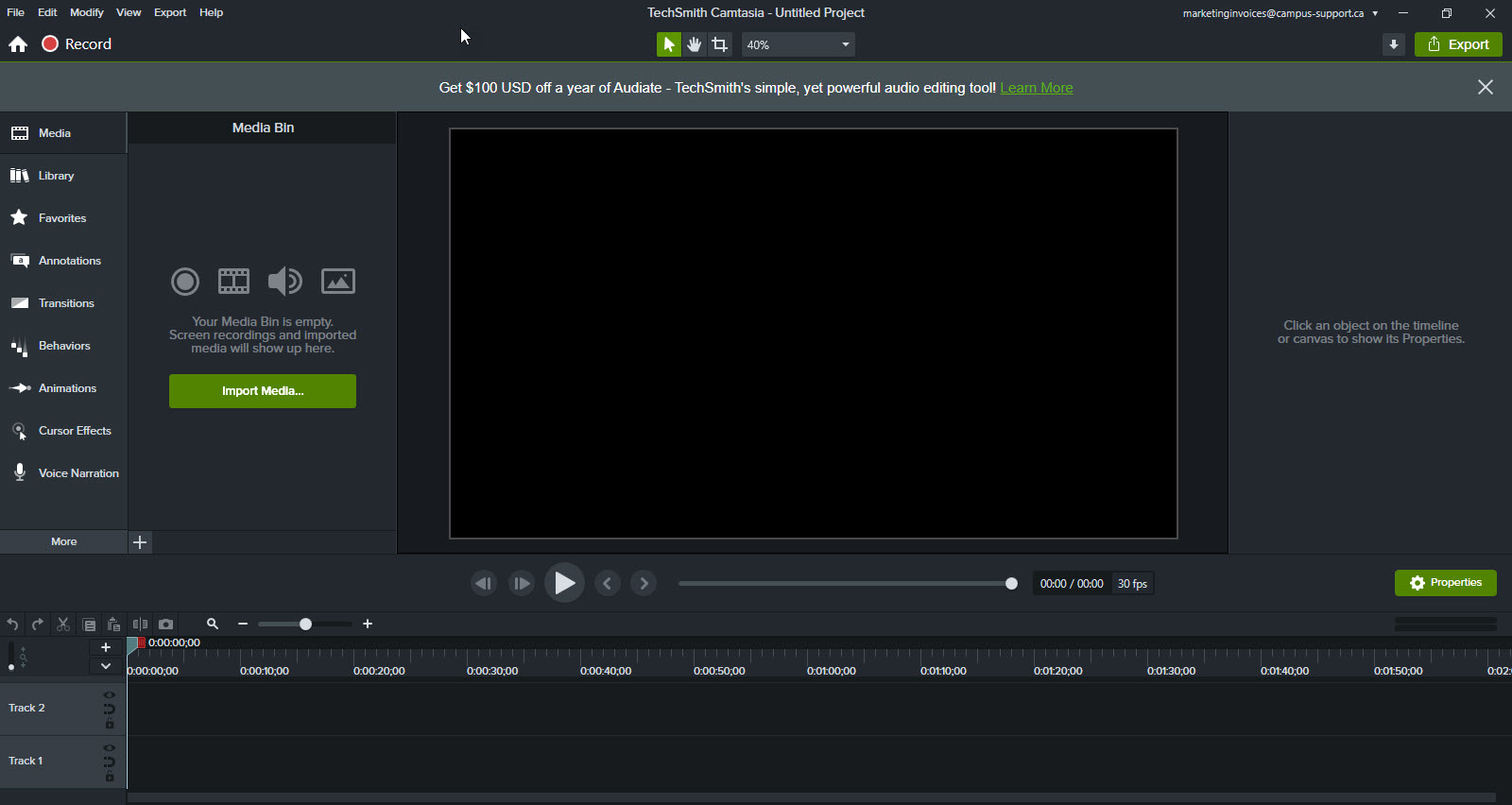The width and height of the screenshot is (1512, 805).
Task: Click the image picture icon in Media Bin
Action: [x=338, y=281]
